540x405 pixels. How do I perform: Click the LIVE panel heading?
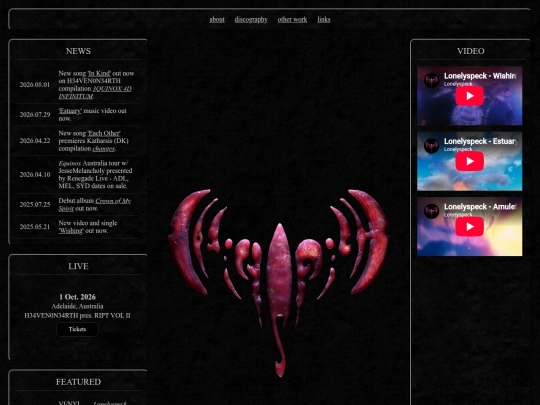coord(78,266)
